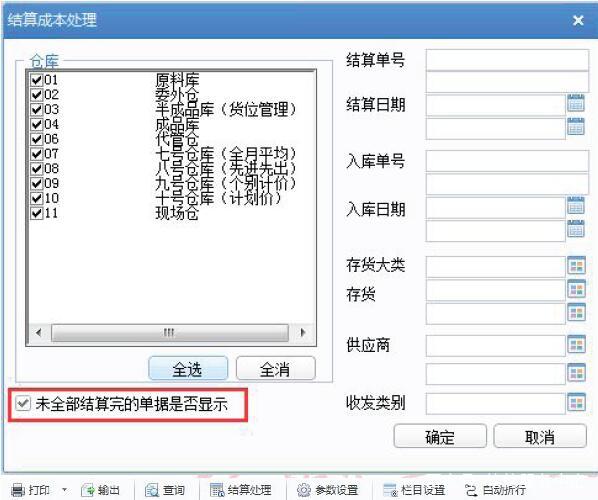The height and width of the screenshot is (500, 598).
Task: Expand dropdown arrow next to 打印
Action: [x=64, y=489]
